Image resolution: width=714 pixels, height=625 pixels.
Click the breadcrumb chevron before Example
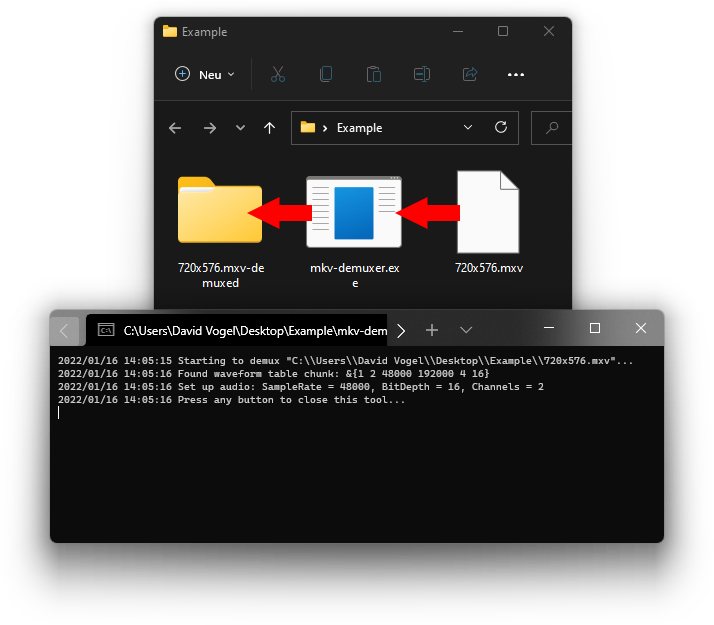325,128
